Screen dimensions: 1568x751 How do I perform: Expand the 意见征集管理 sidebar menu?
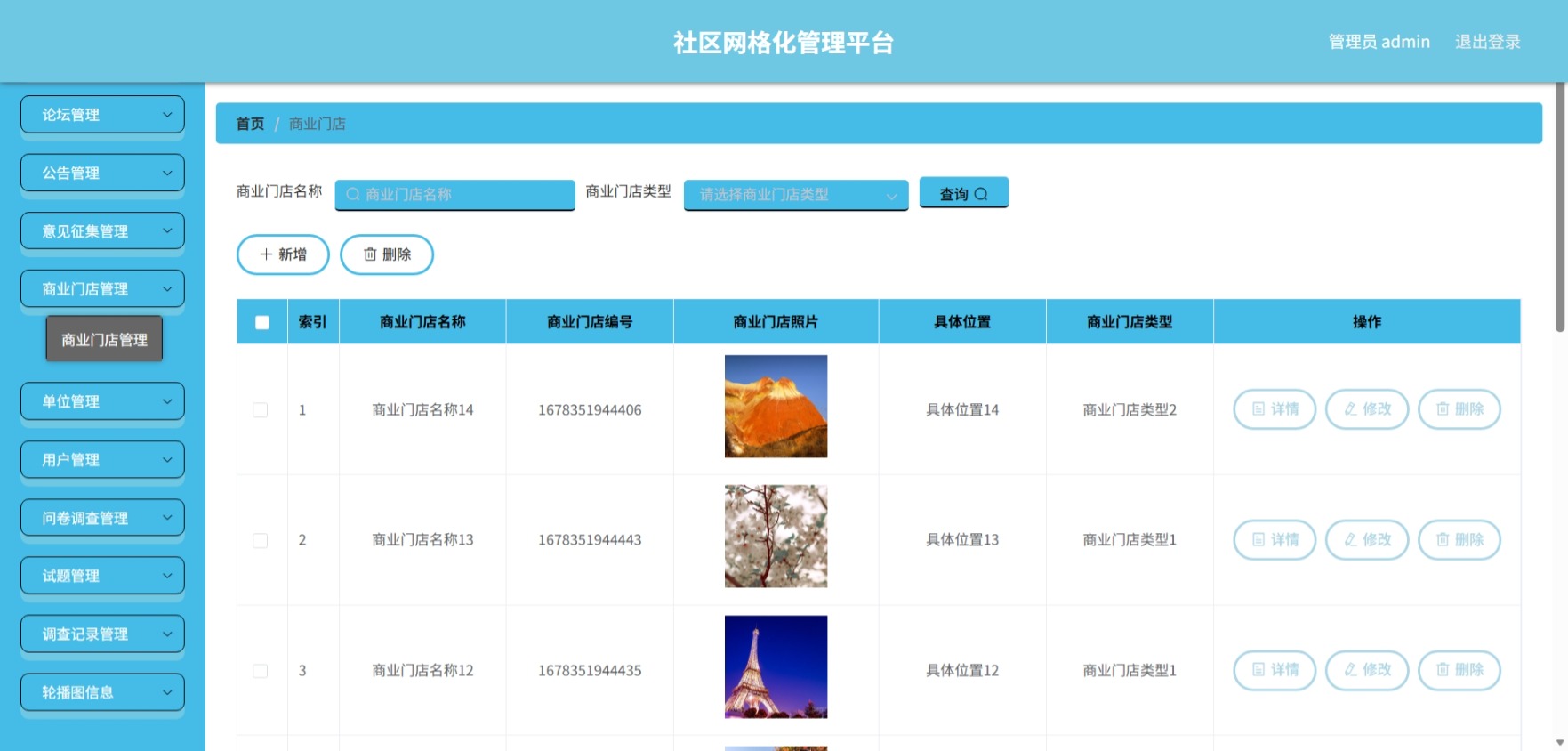click(102, 231)
